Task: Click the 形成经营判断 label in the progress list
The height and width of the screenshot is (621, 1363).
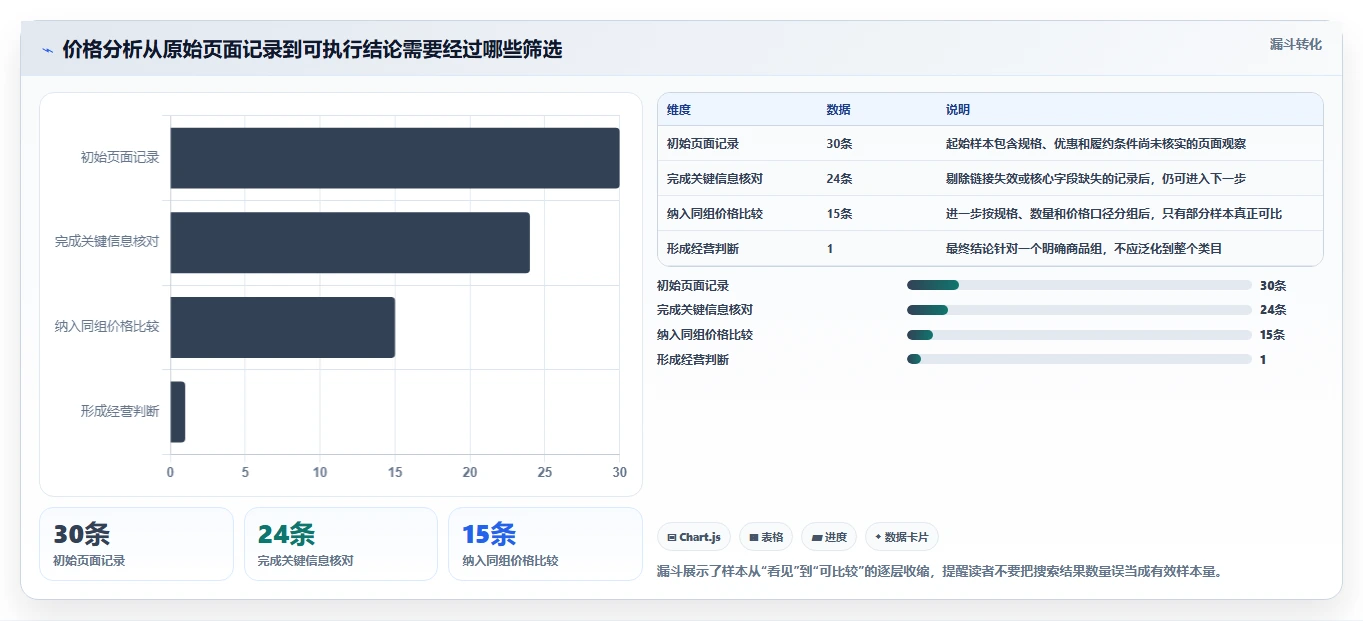Action: 693,360
